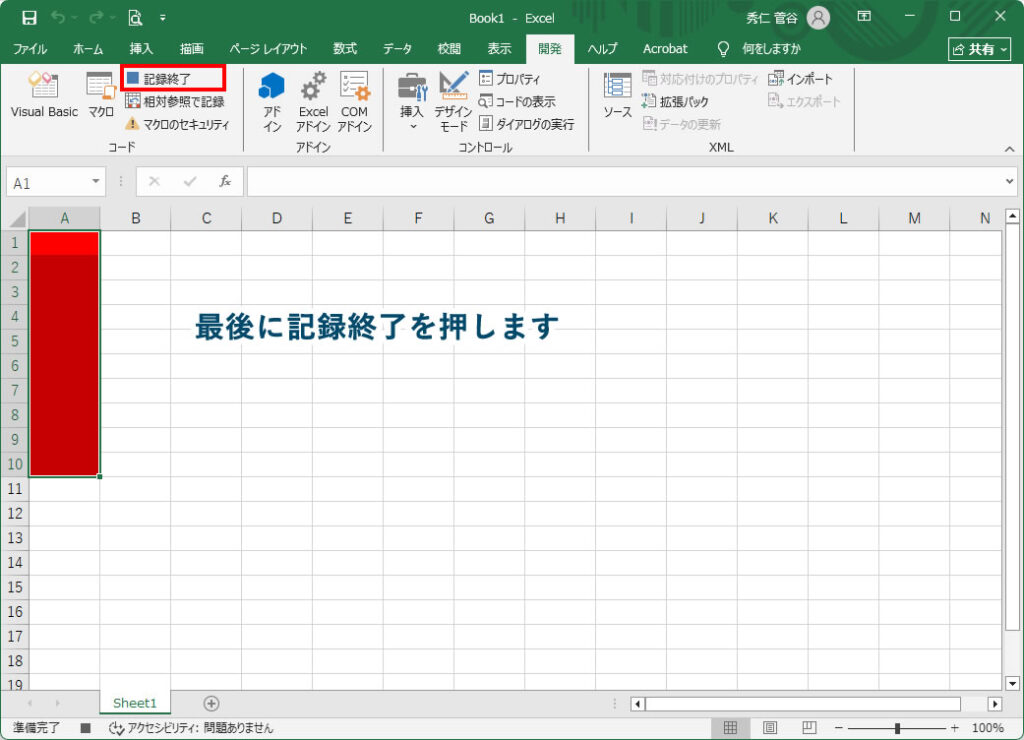This screenshot has width=1024, height=740.
Task: Switch to the ホーム tab
Action: pos(88,49)
